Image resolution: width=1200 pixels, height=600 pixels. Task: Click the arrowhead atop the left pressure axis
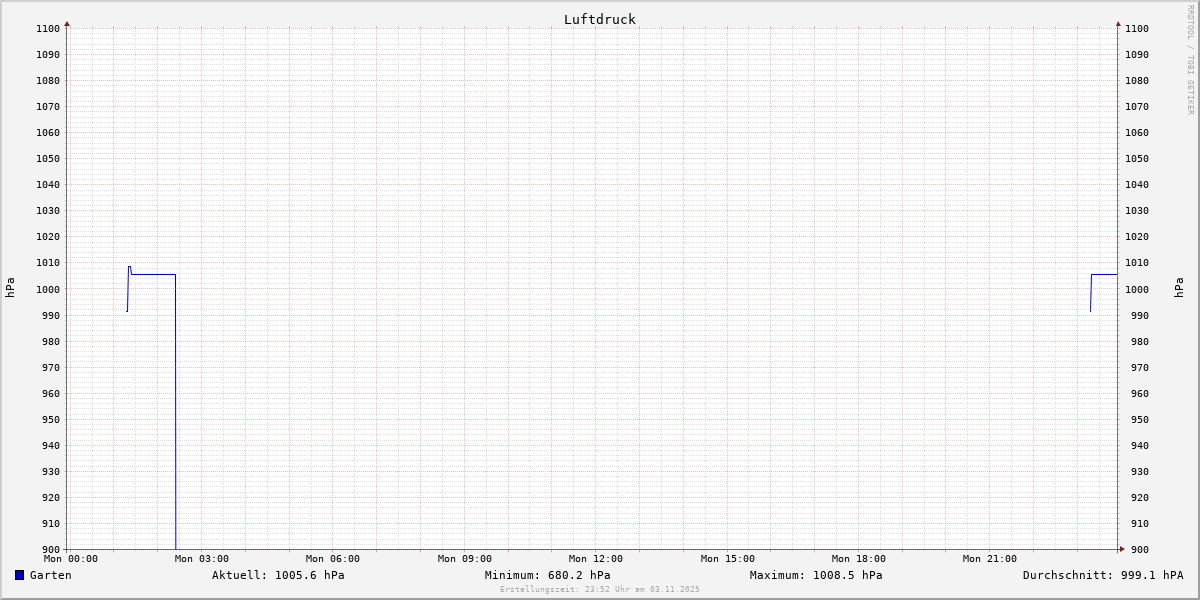[67, 23]
